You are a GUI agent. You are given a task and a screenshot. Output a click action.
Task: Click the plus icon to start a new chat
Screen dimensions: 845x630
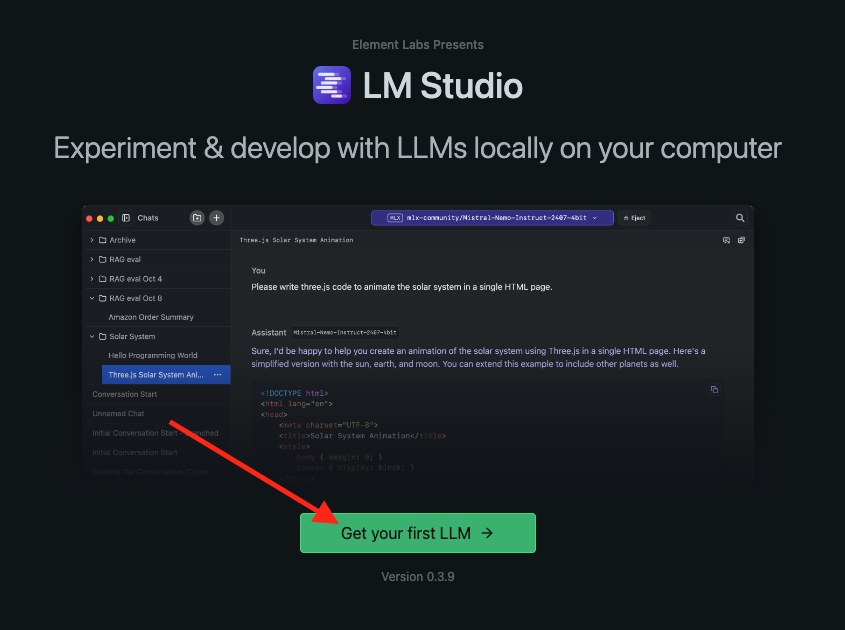pos(217,218)
